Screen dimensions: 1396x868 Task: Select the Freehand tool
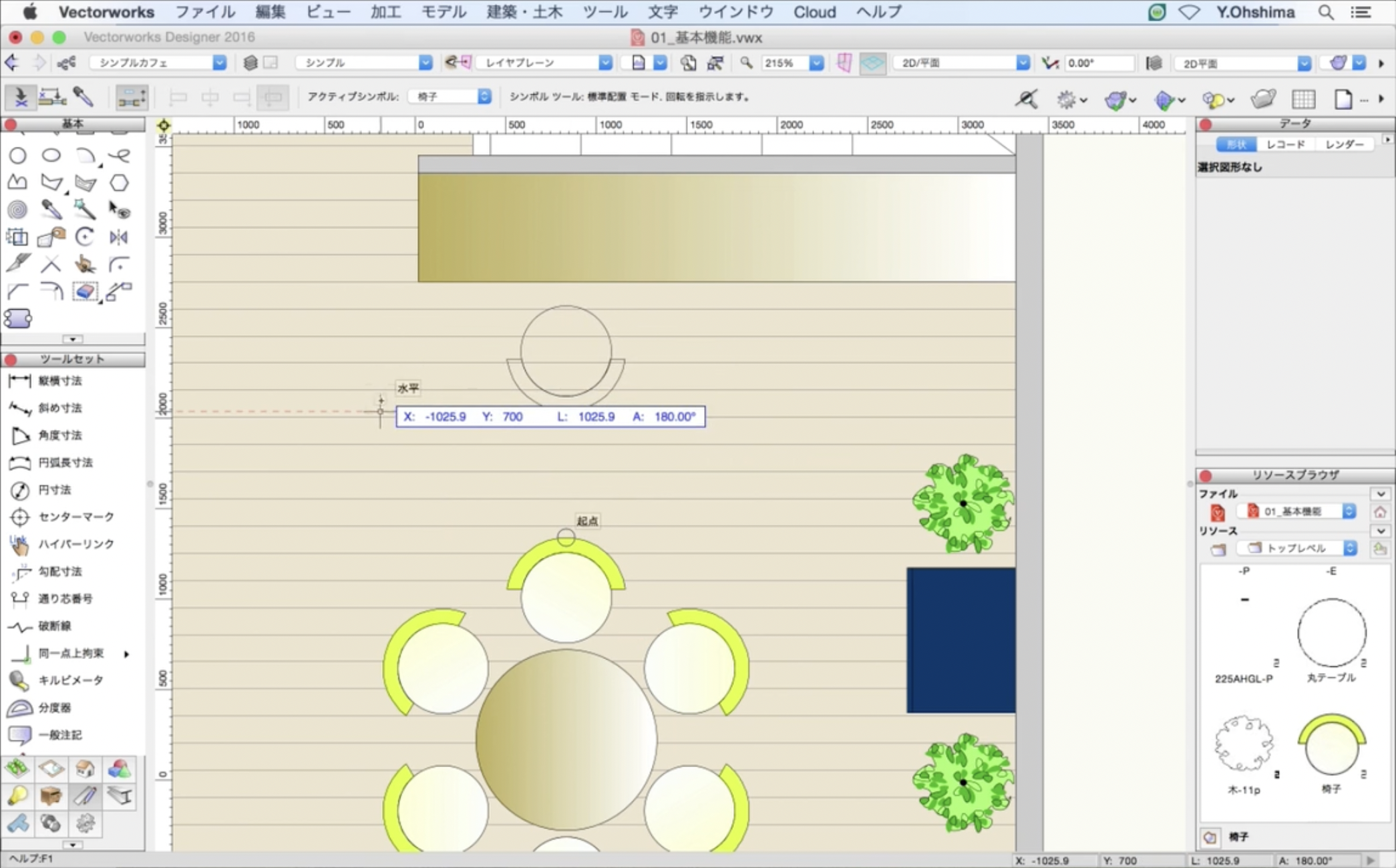pyautogui.click(x=119, y=156)
